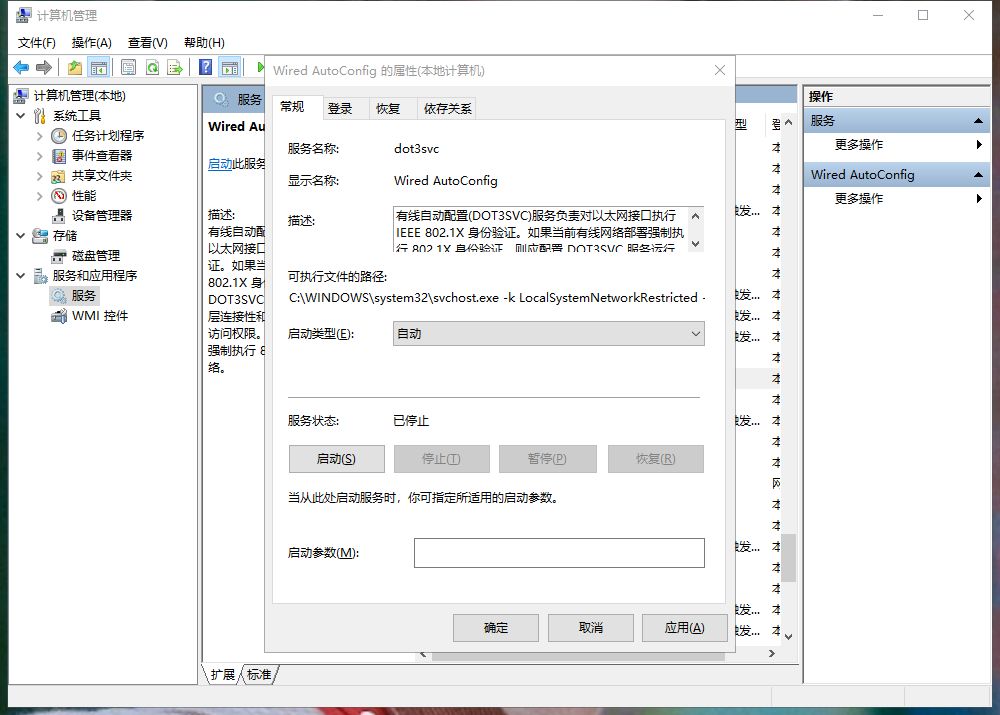Screen dimensions: 1000x715
Task: Switch to the 登录 tab
Action: pos(340,109)
